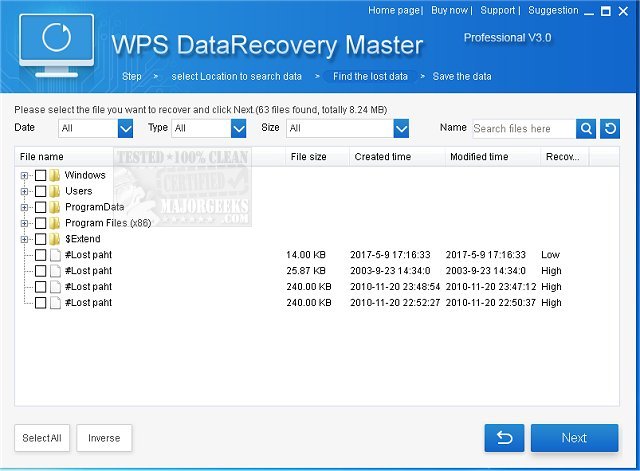Expand the Program Files (x86) tree node
This screenshot has width=640, height=471.
pyautogui.click(x=24, y=223)
